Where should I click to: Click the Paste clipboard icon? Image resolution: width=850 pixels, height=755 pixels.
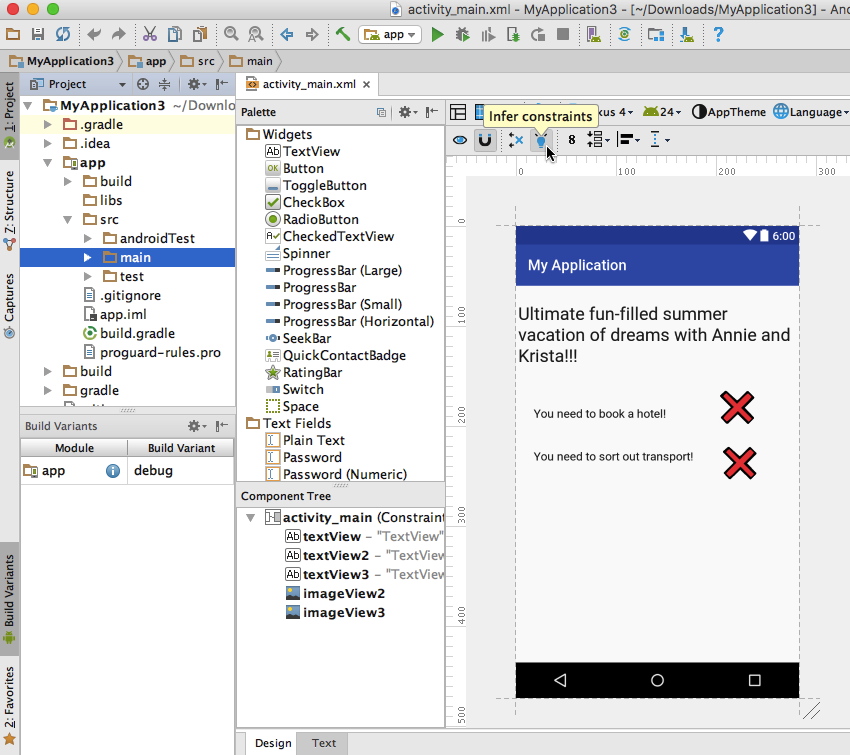point(200,34)
